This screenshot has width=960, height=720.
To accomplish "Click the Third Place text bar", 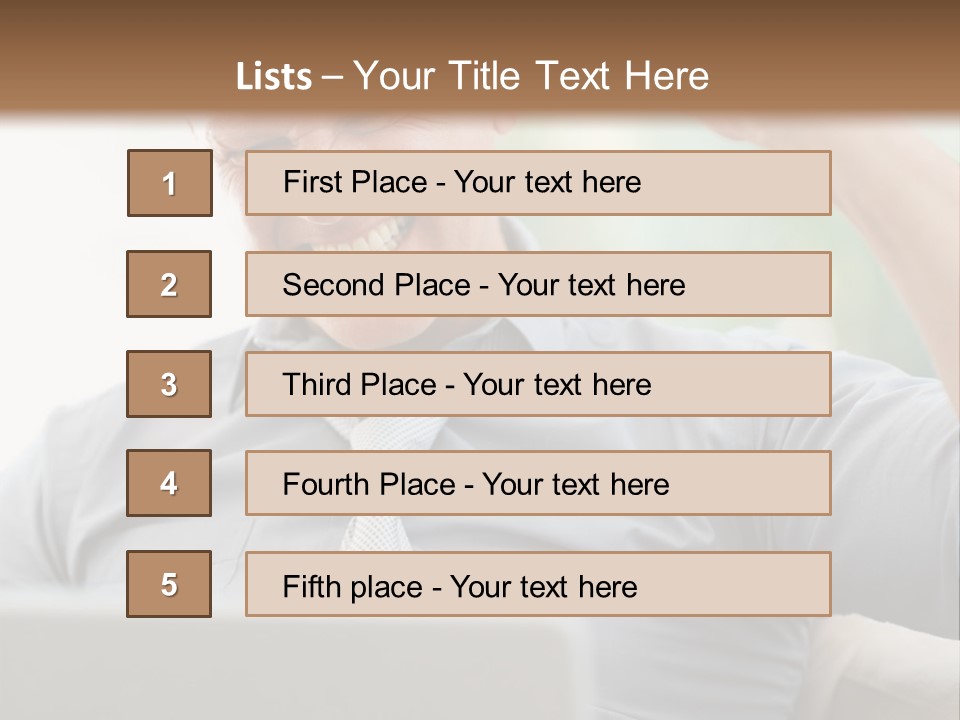I will [x=538, y=384].
